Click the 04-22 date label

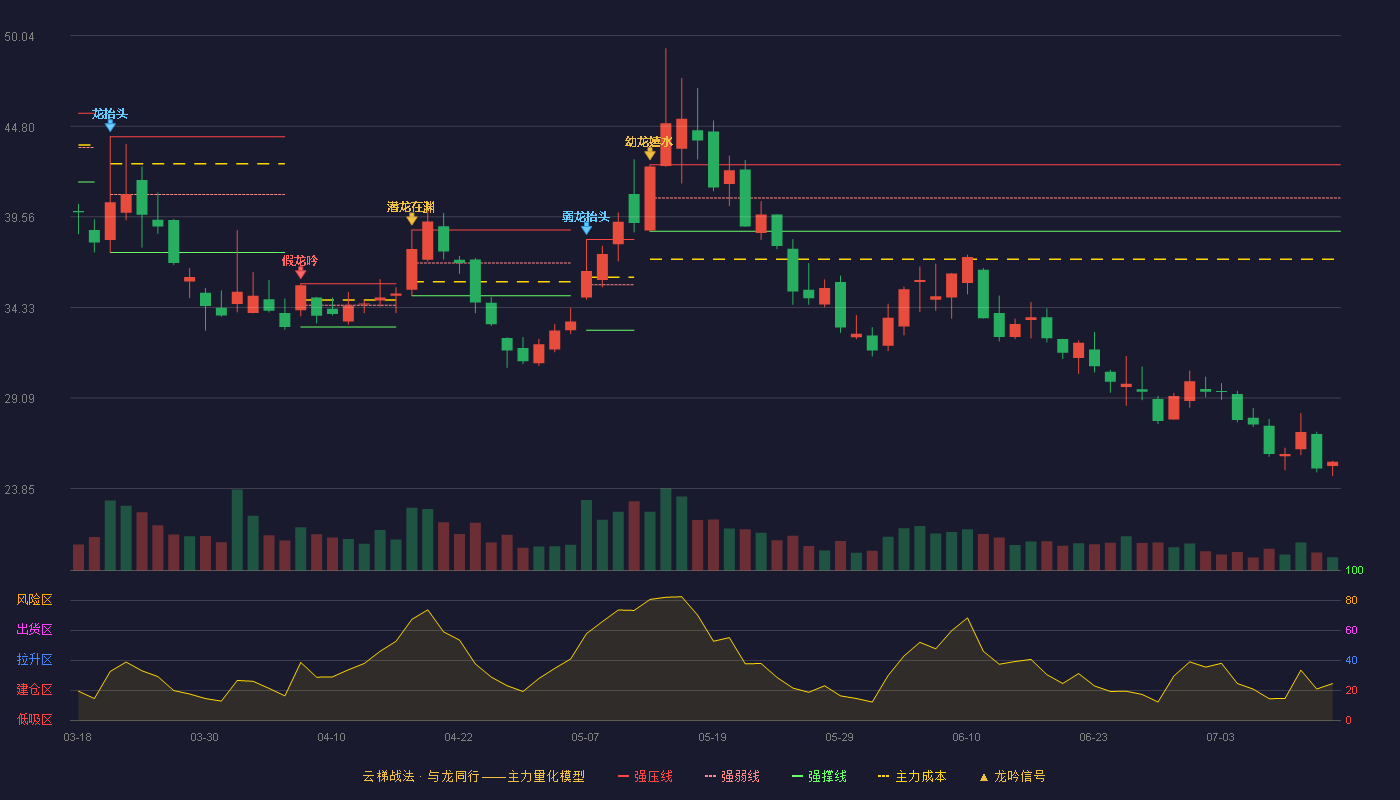(x=458, y=737)
